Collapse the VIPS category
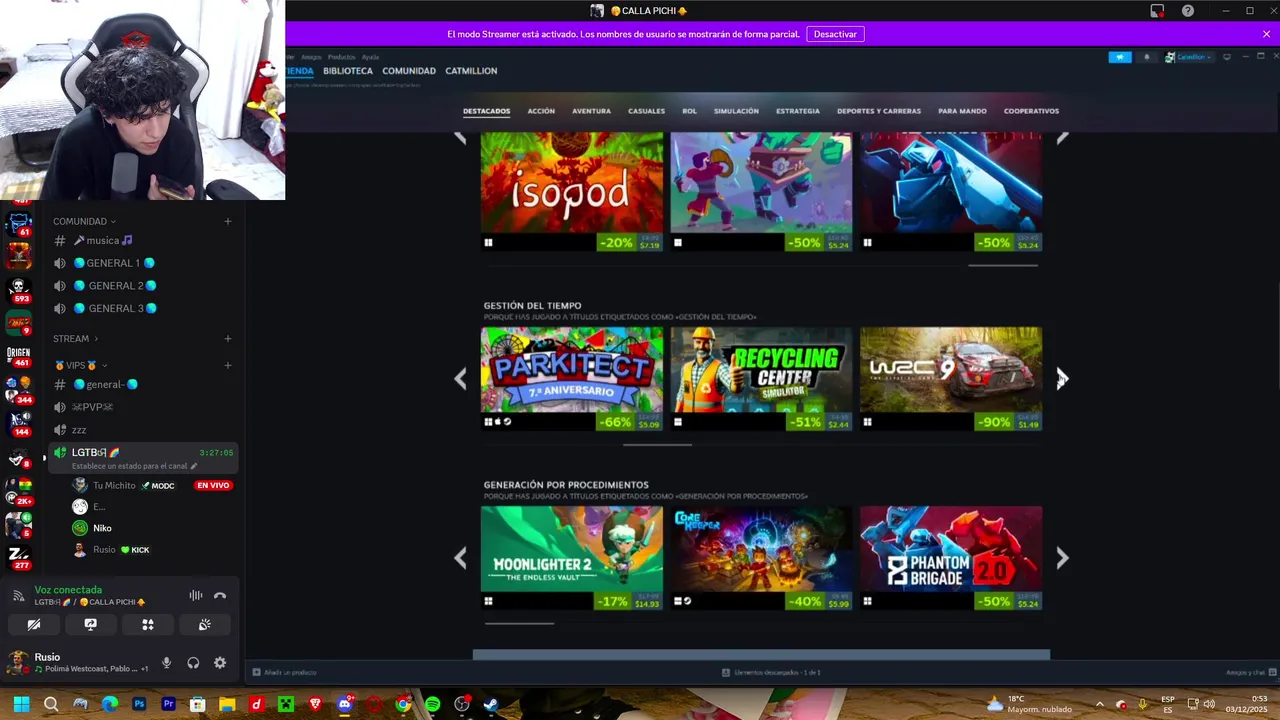This screenshot has width=1280, height=720. pyautogui.click(x=80, y=365)
